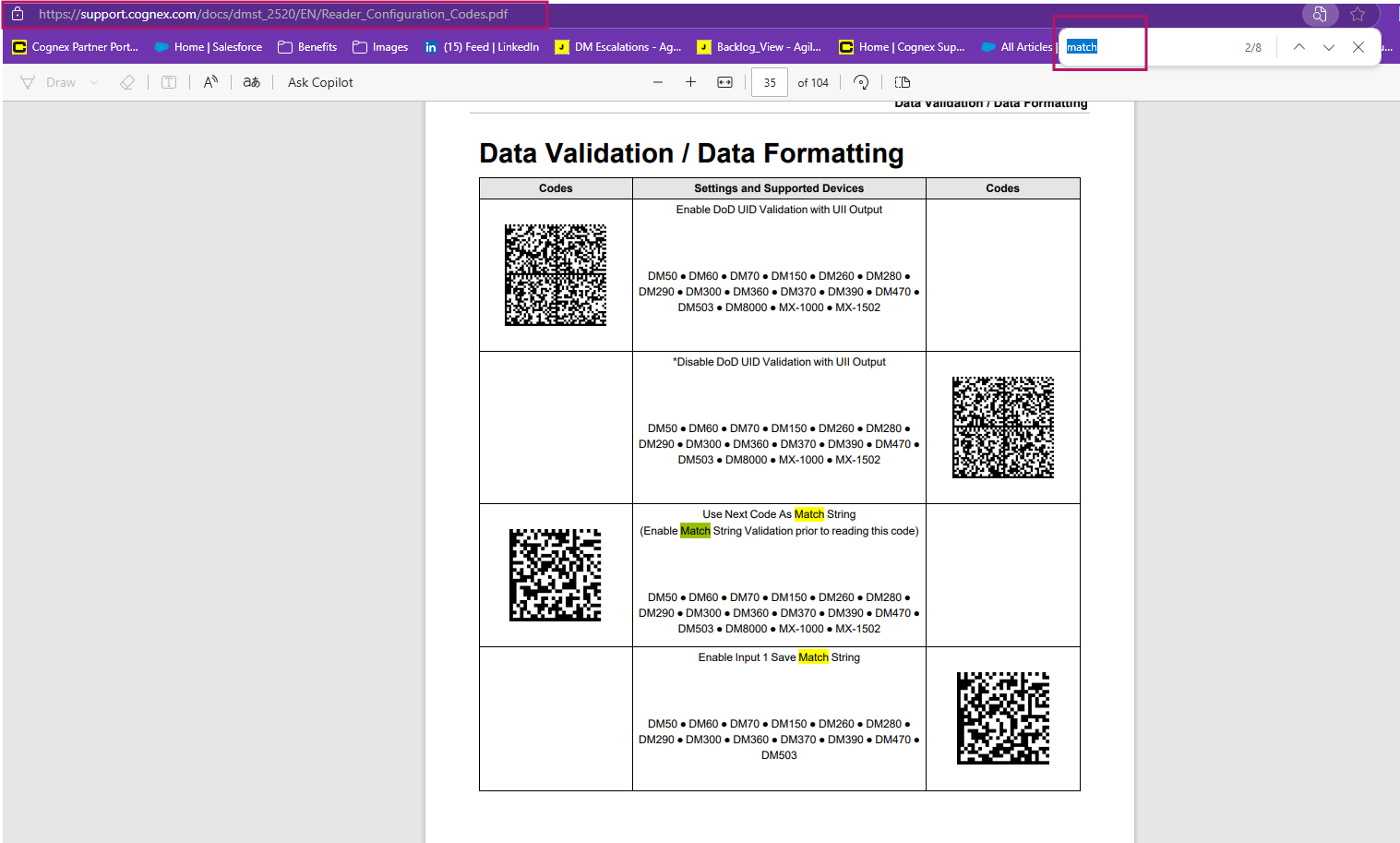Start Read aloud for the PDF

click(x=210, y=82)
